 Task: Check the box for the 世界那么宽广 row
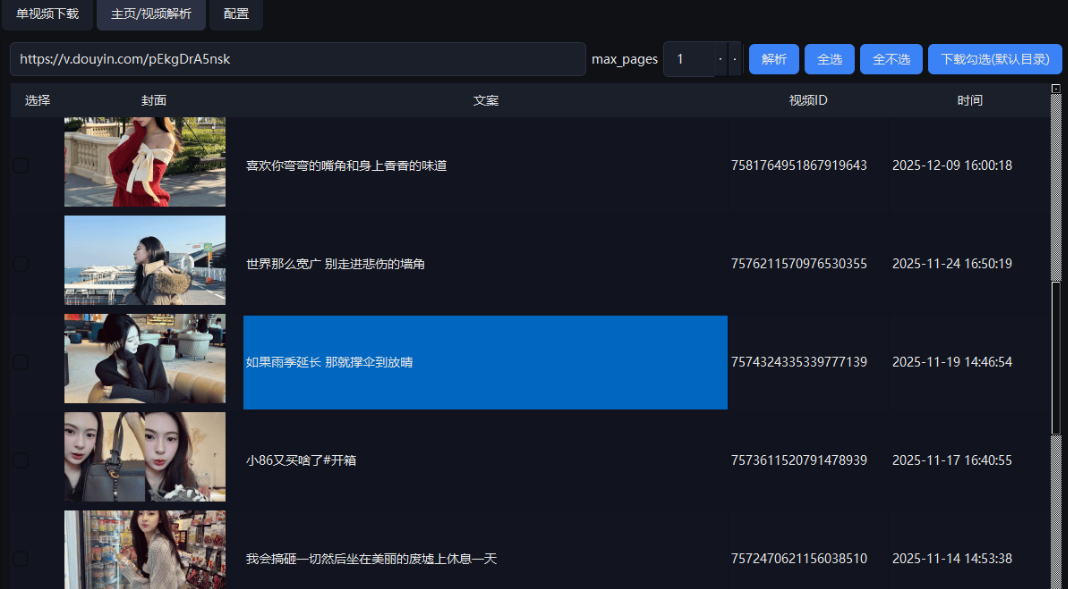pyautogui.click(x=21, y=264)
